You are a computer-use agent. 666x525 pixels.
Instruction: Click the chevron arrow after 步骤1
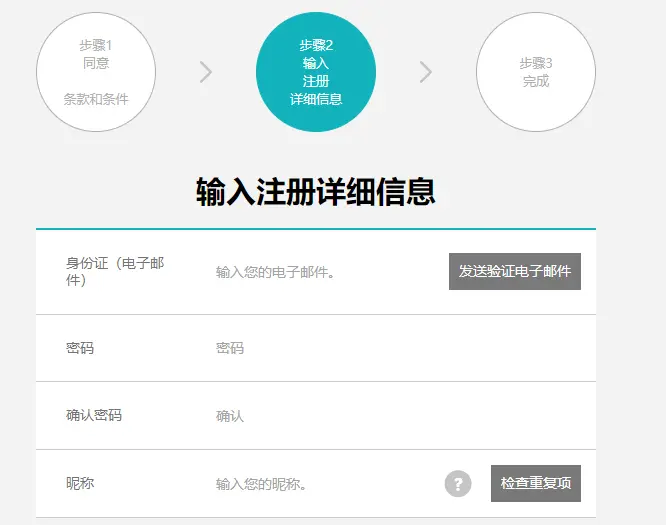[206, 72]
